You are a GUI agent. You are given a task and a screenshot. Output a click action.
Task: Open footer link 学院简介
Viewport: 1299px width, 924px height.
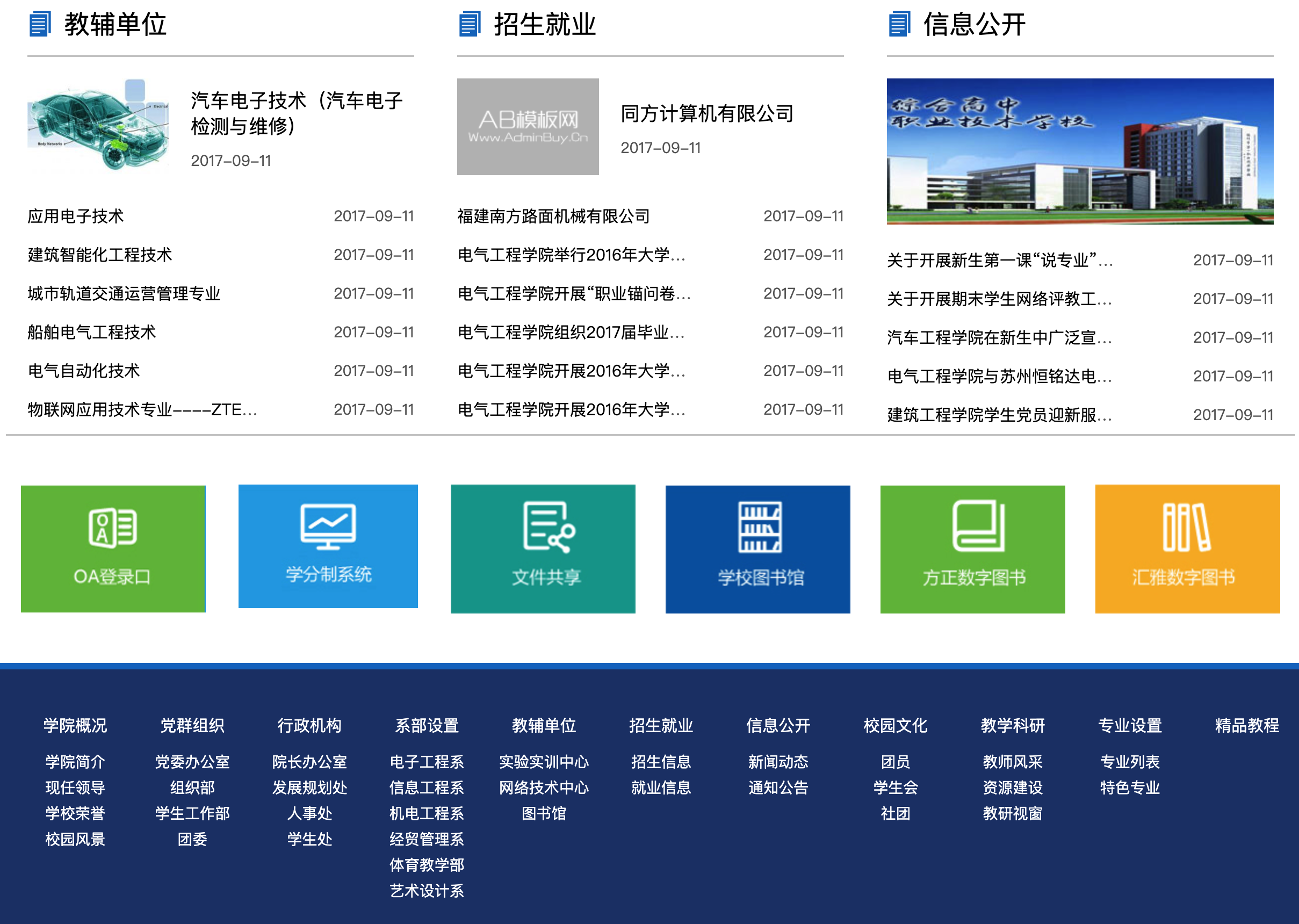(75, 762)
